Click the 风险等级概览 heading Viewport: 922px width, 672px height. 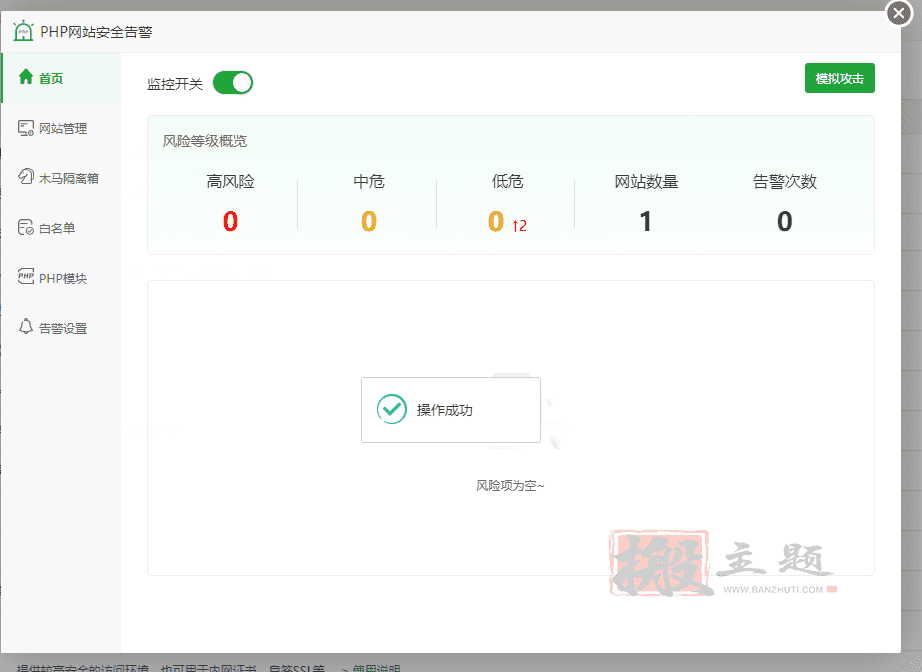click(x=205, y=141)
